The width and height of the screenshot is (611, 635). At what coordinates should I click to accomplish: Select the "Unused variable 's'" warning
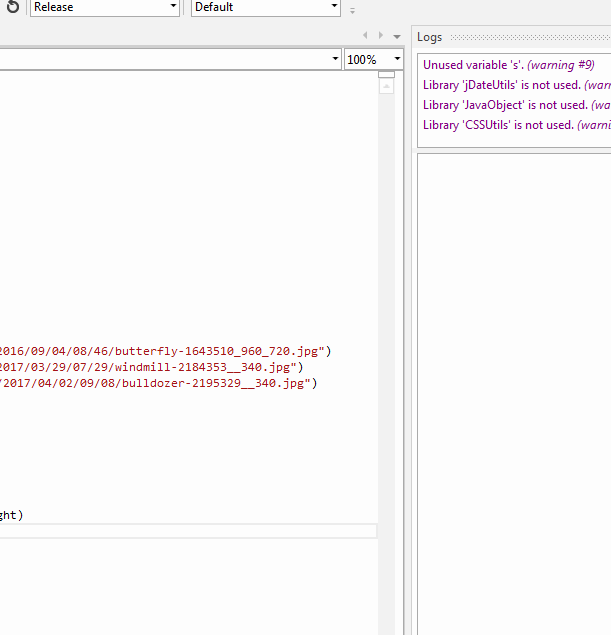[509, 65]
